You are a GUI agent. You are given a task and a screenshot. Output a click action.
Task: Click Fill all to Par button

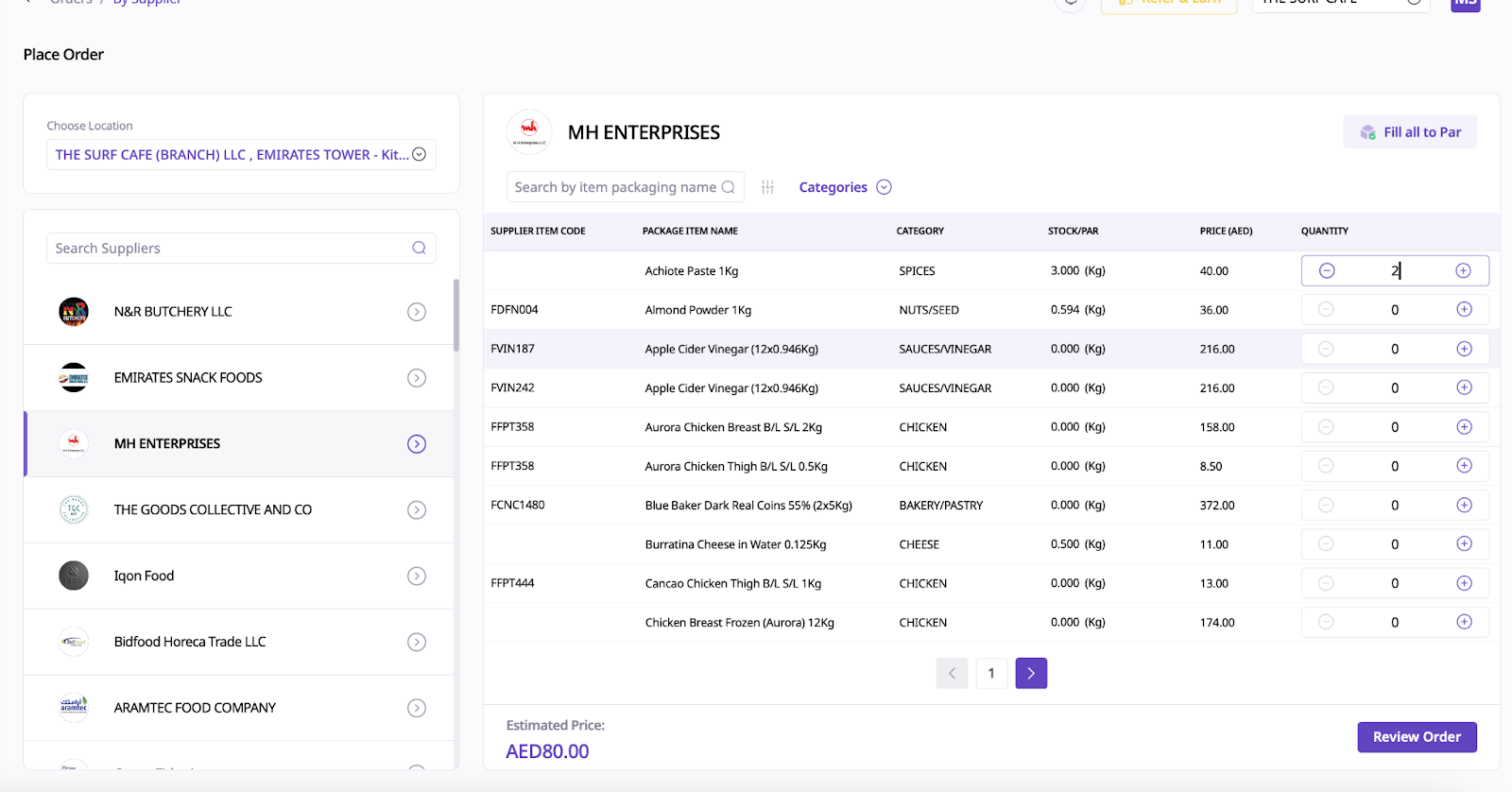point(1410,132)
